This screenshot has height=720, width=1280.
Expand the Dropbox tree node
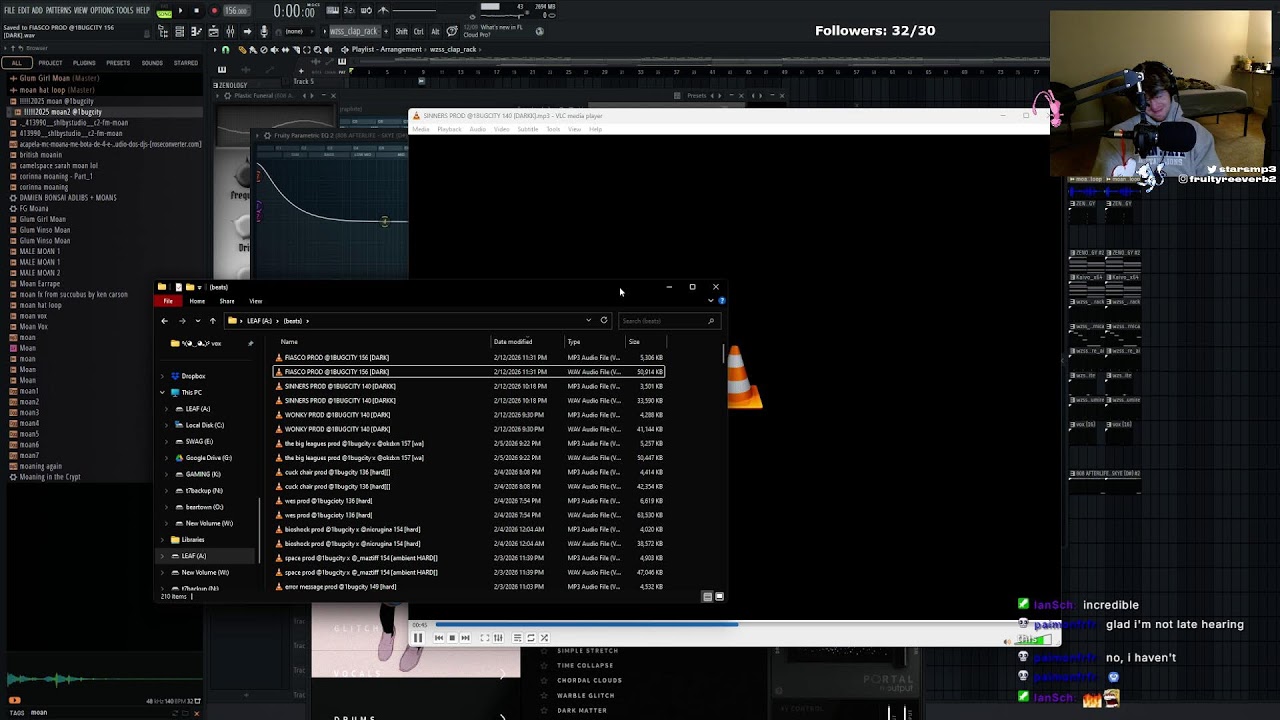pyautogui.click(x=162, y=376)
